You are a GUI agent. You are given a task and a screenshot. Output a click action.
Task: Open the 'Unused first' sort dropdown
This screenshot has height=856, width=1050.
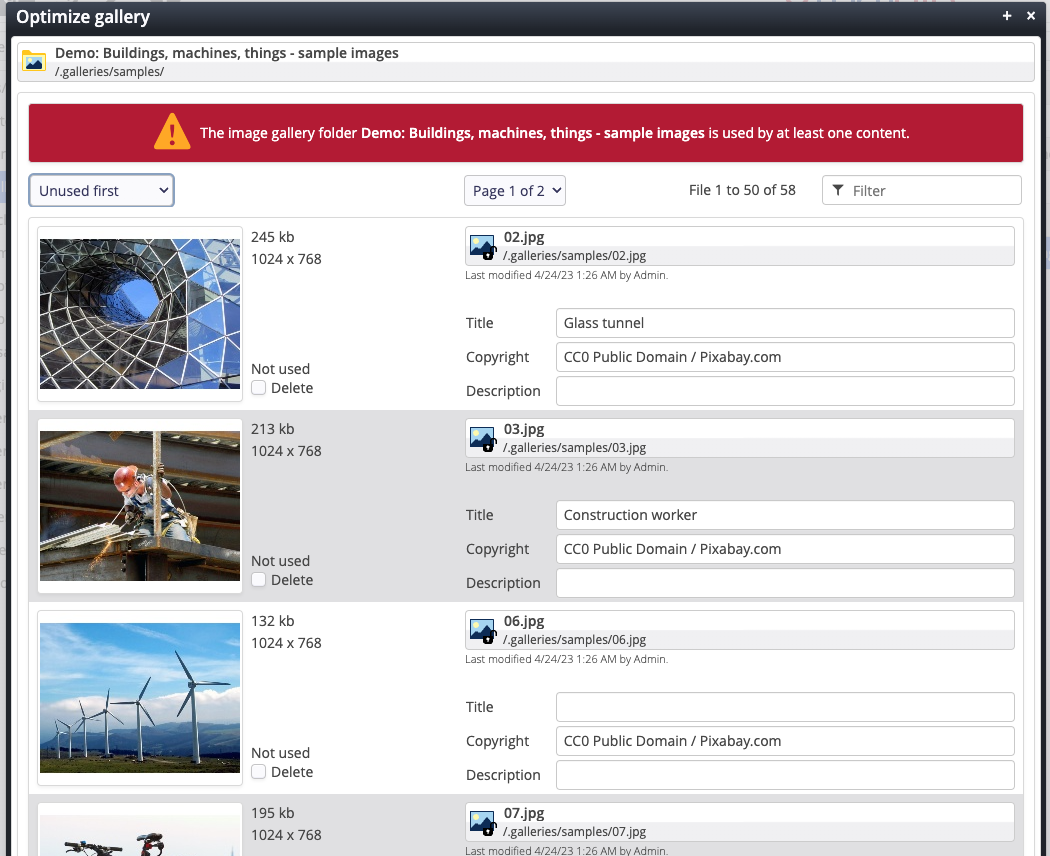[x=102, y=191]
